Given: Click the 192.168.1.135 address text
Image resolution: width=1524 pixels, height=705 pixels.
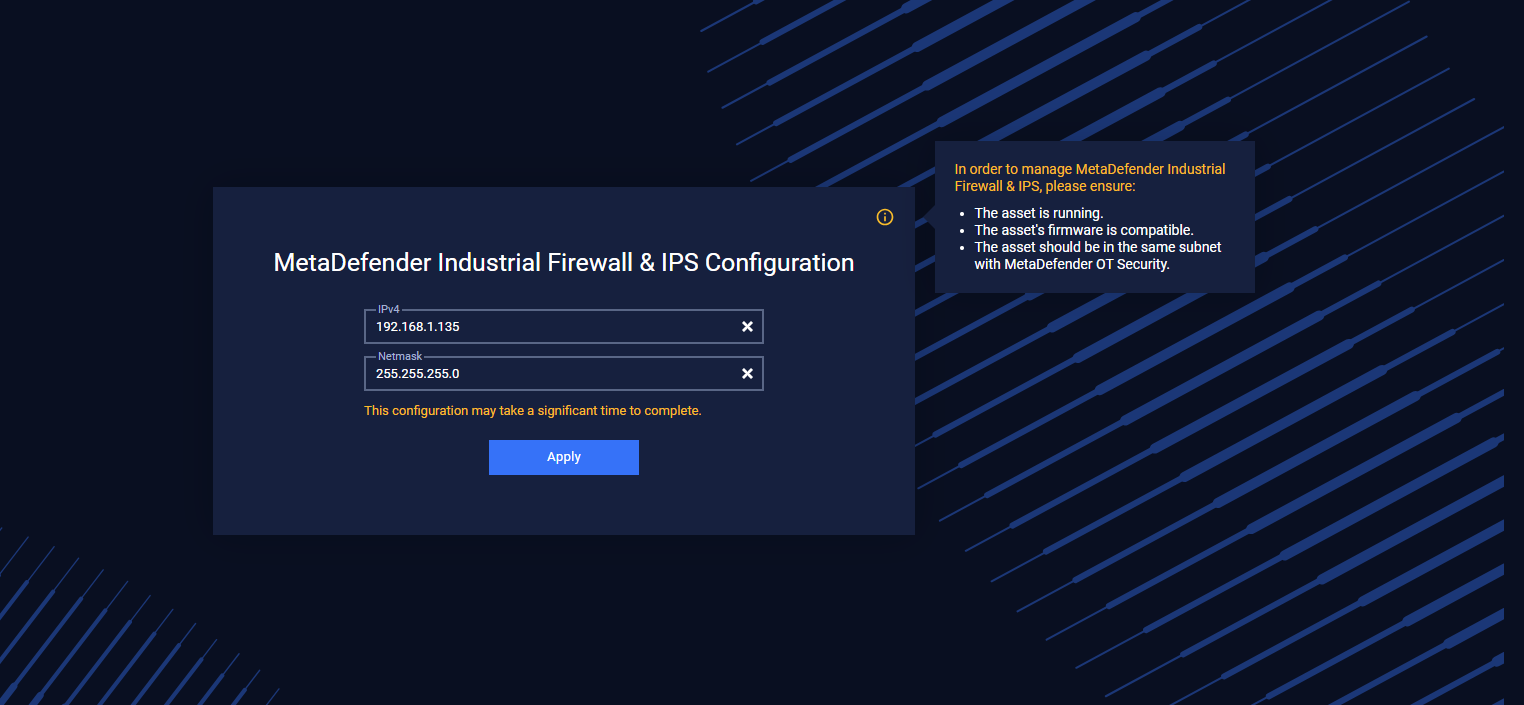Looking at the screenshot, I should [x=418, y=327].
